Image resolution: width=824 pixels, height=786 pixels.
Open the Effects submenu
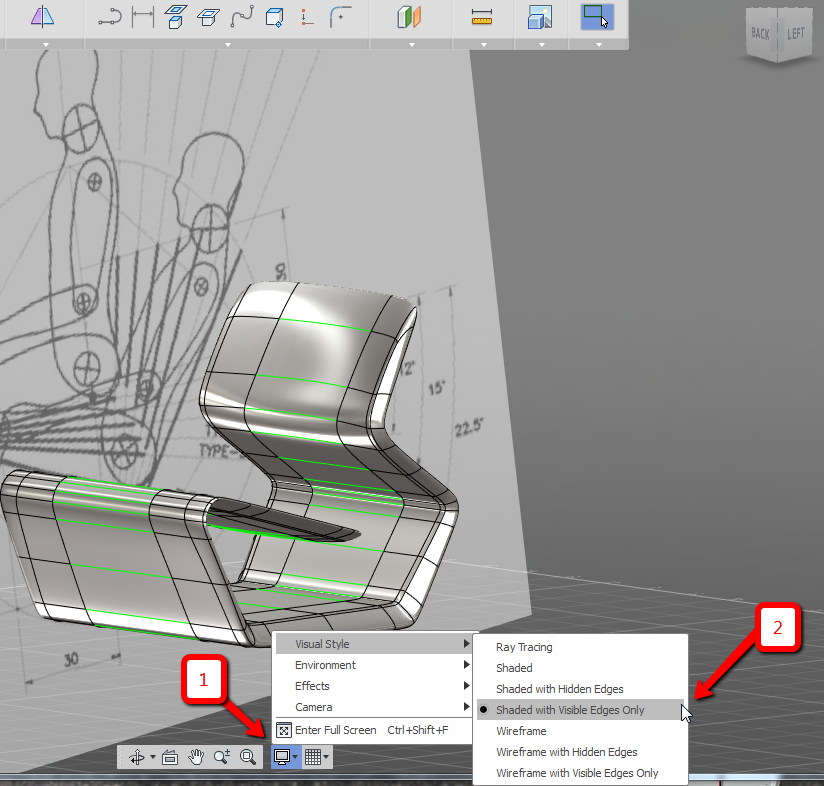click(x=312, y=686)
